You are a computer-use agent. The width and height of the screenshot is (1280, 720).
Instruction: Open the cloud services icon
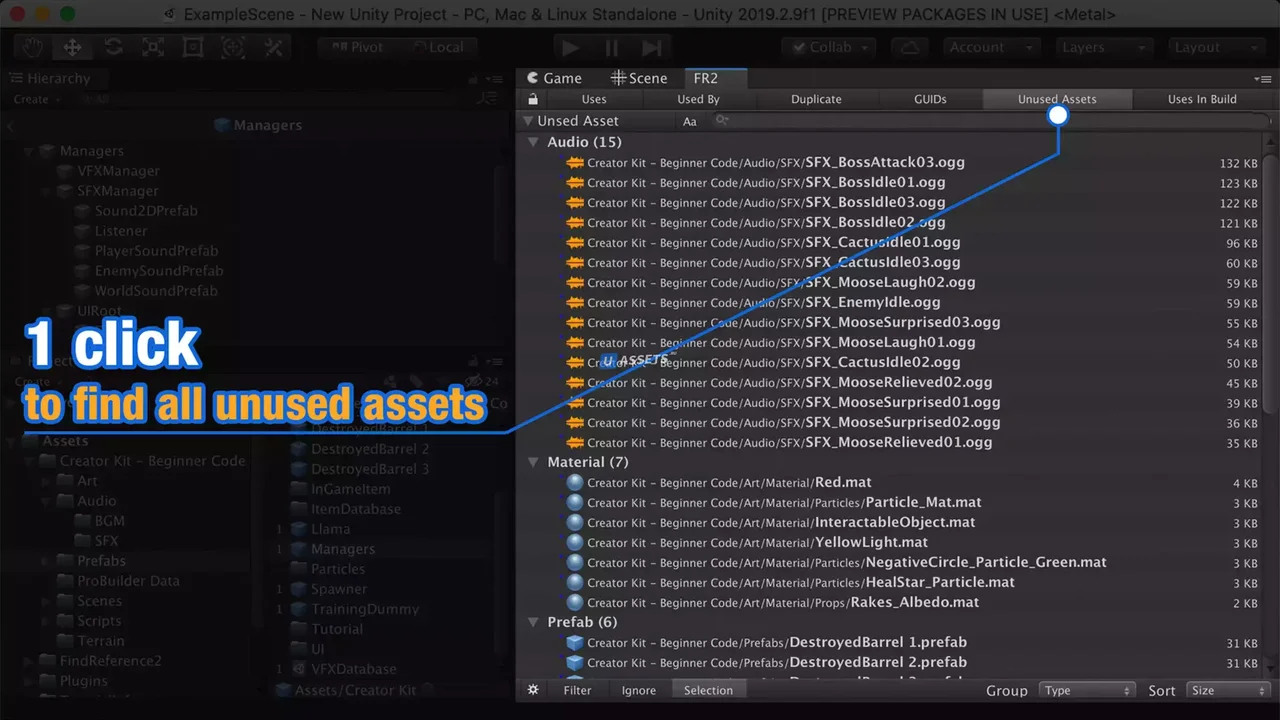click(x=909, y=47)
